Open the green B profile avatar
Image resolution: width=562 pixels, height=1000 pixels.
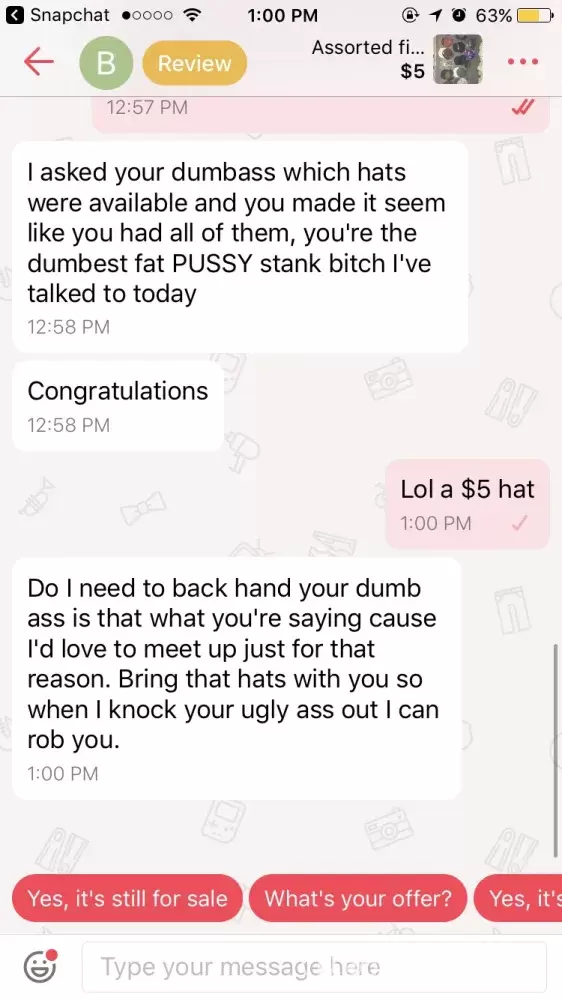(107, 62)
